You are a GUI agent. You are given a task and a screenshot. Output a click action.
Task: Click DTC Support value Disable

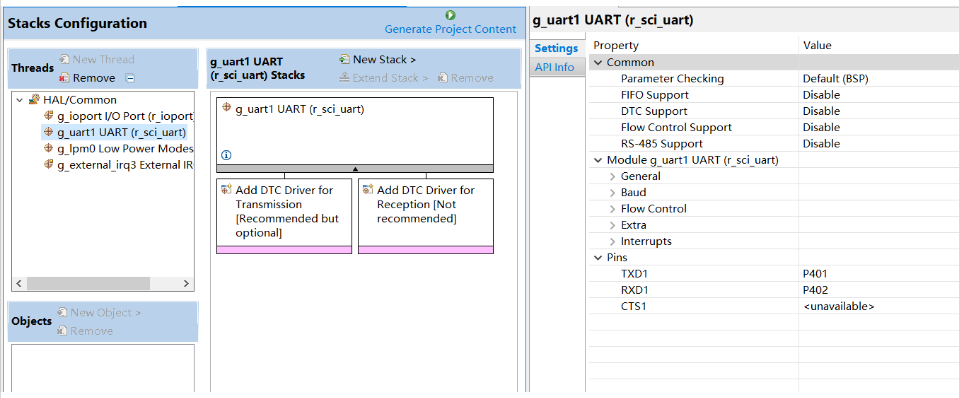pyautogui.click(x=821, y=111)
